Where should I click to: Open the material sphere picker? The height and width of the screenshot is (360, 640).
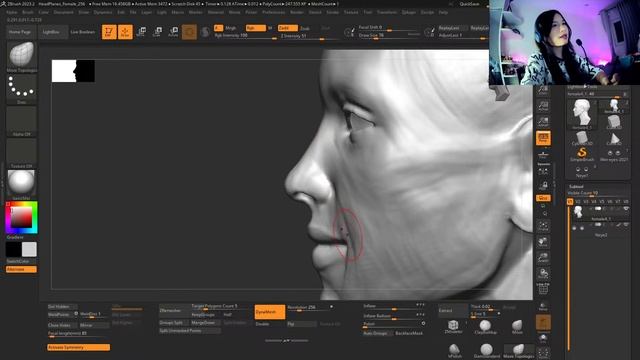pyautogui.click(x=21, y=182)
